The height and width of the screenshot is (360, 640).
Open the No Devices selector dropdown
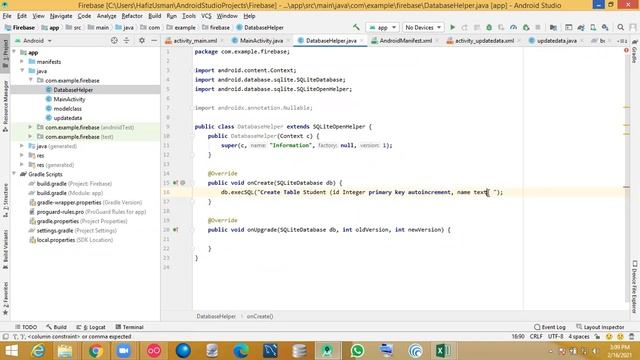coord(423,27)
